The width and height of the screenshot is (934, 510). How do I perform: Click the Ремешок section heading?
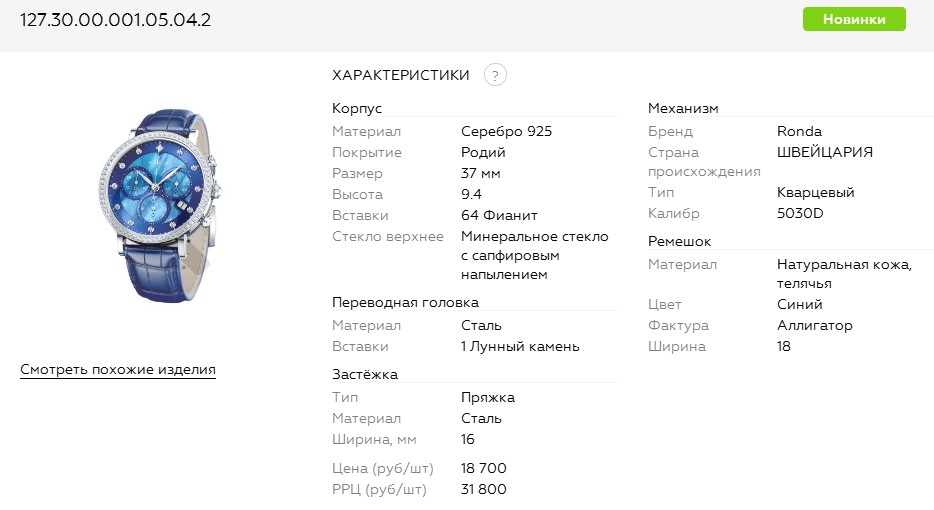click(681, 241)
